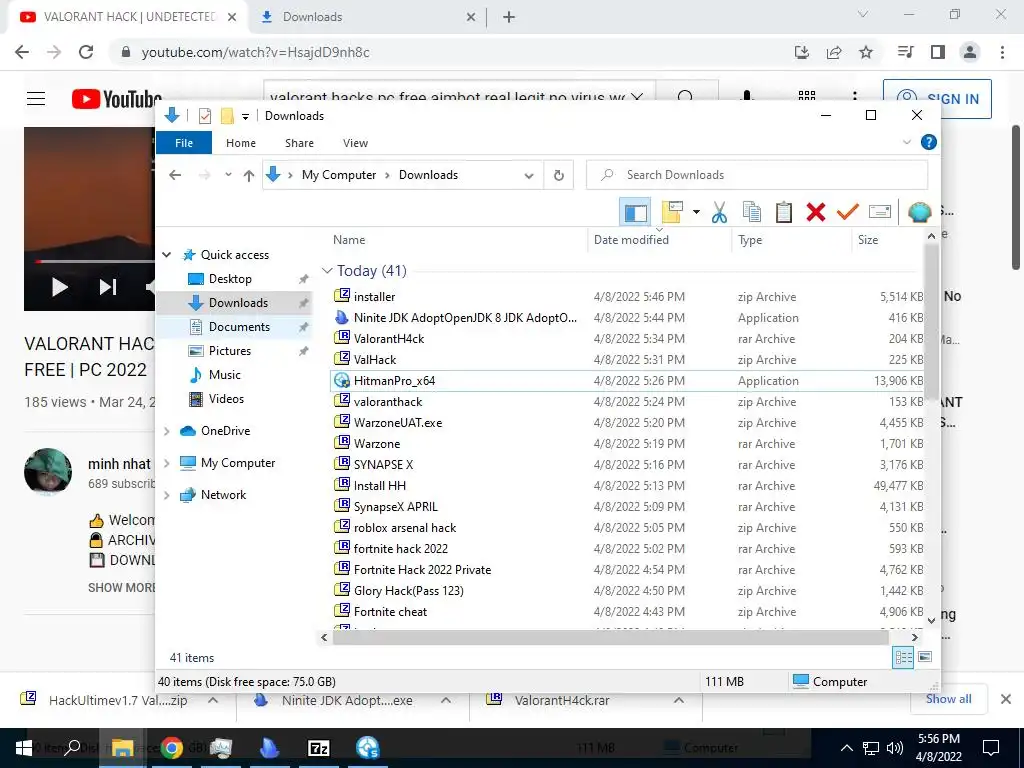
Task: Click the Search Downloads field
Action: click(x=757, y=175)
